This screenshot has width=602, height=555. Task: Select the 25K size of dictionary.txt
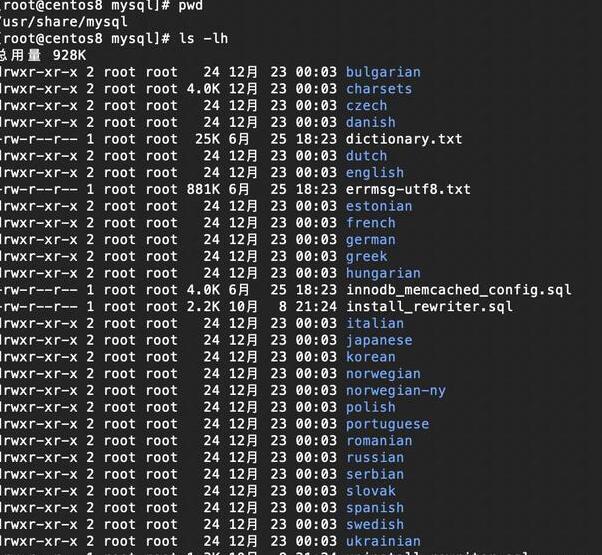(x=207, y=139)
